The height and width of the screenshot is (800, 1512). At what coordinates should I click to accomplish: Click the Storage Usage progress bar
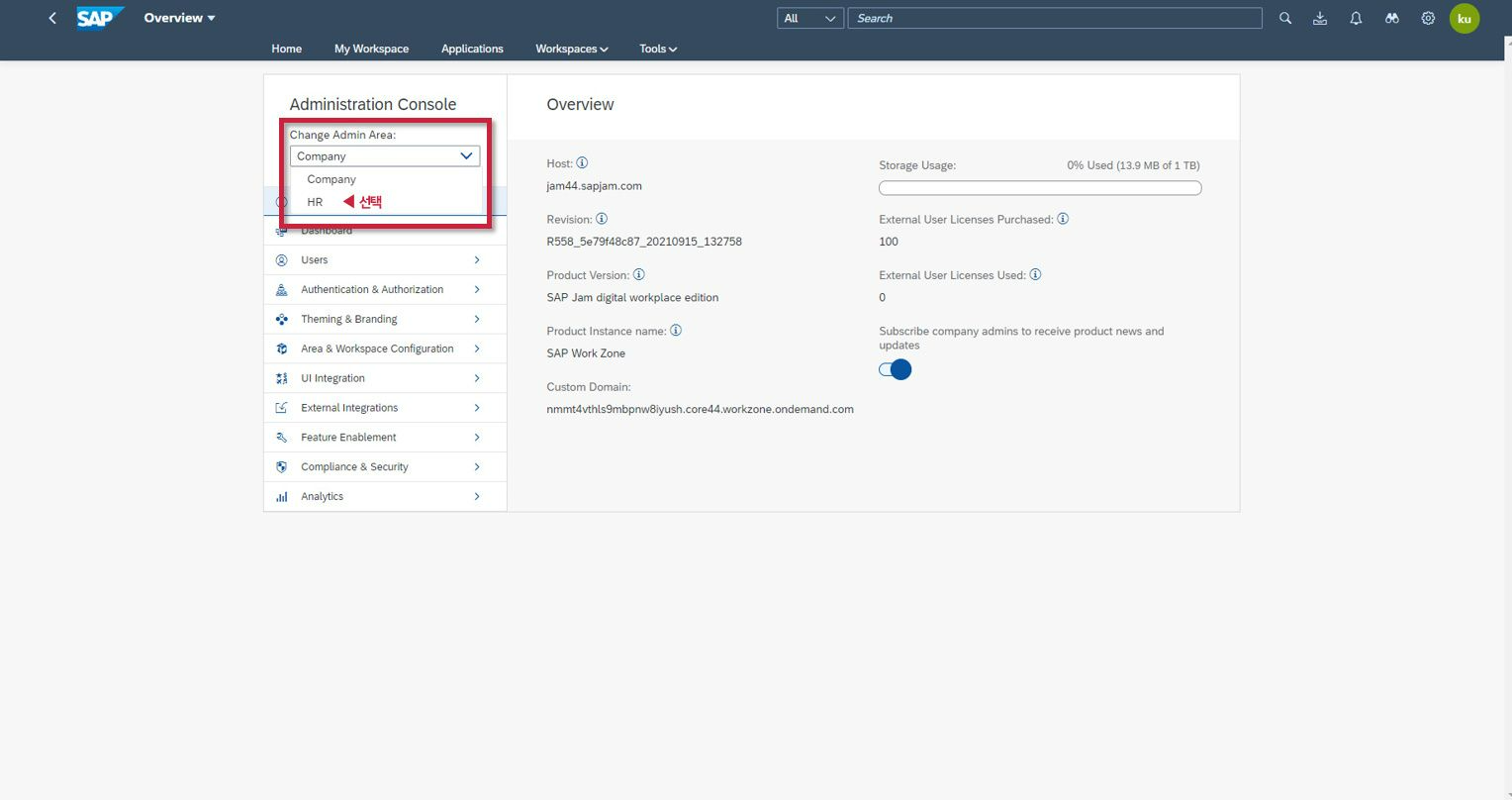point(1040,188)
